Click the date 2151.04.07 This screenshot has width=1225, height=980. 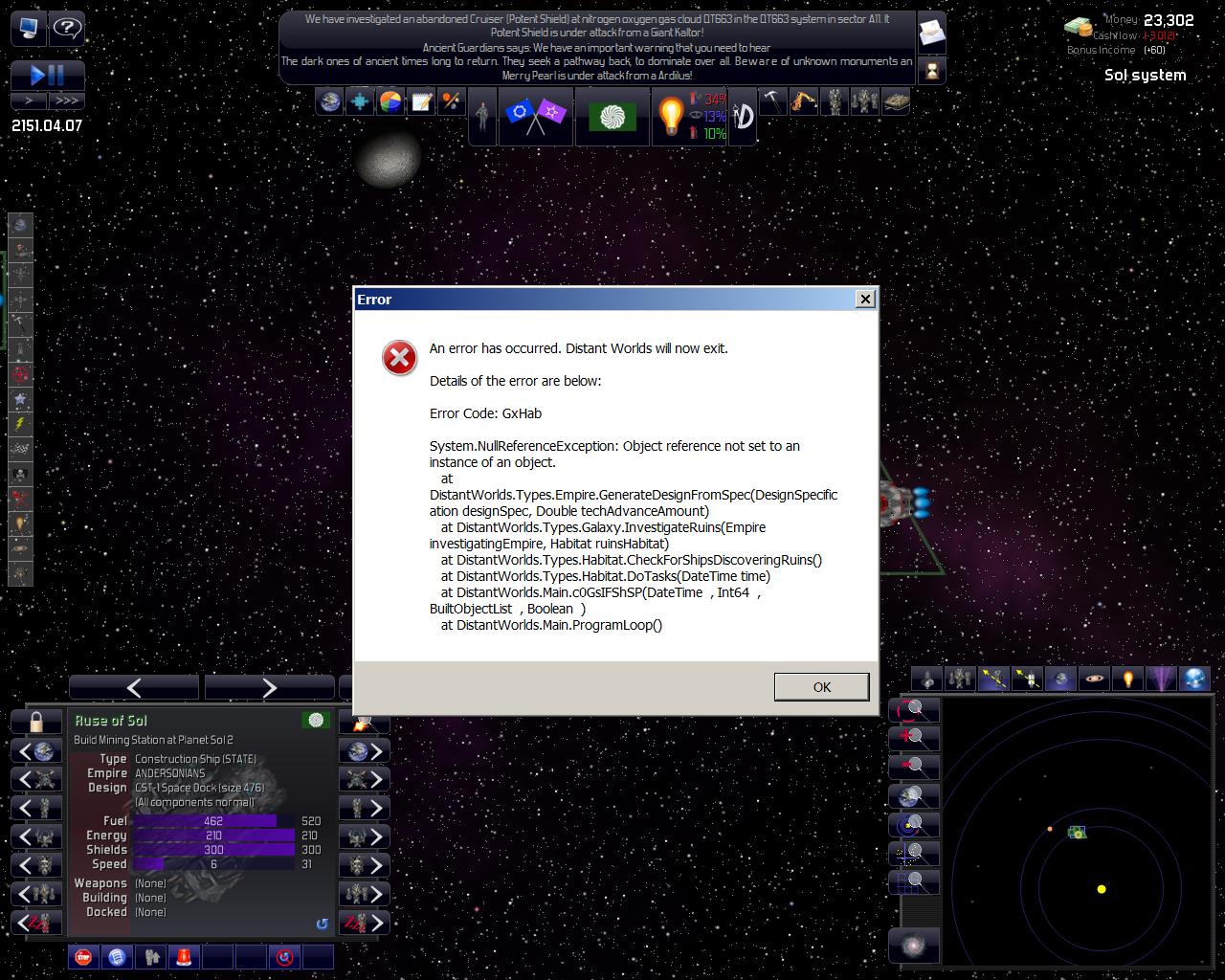point(47,125)
